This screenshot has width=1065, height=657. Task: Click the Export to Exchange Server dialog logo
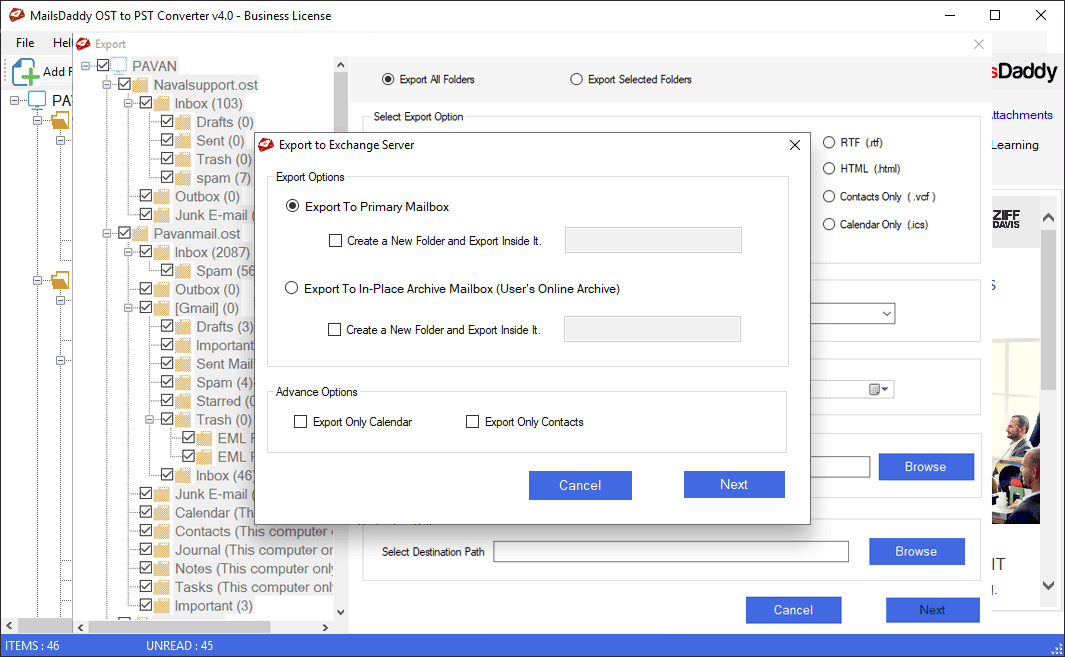pyautogui.click(x=266, y=145)
